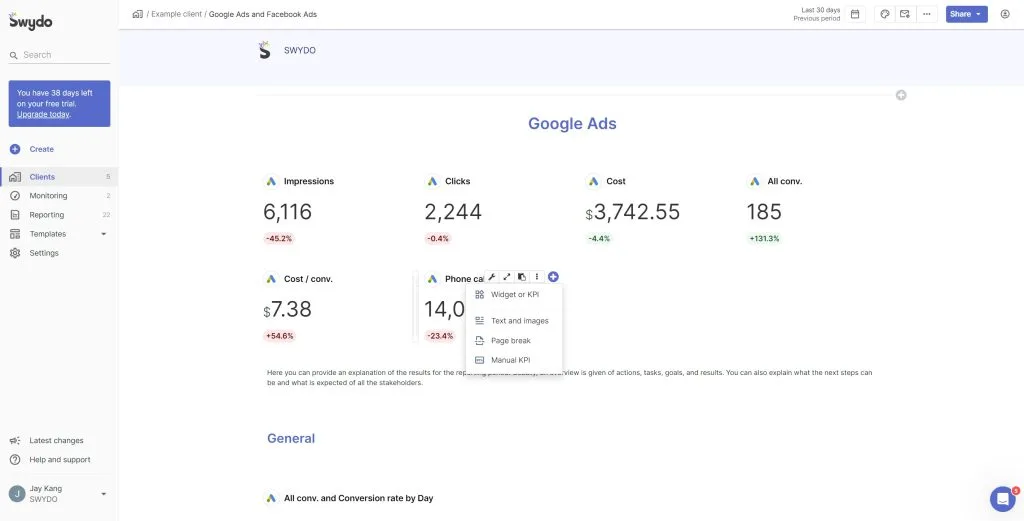Click the SWYDO report header logo
The width and height of the screenshot is (1024, 521).
coord(264,50)
